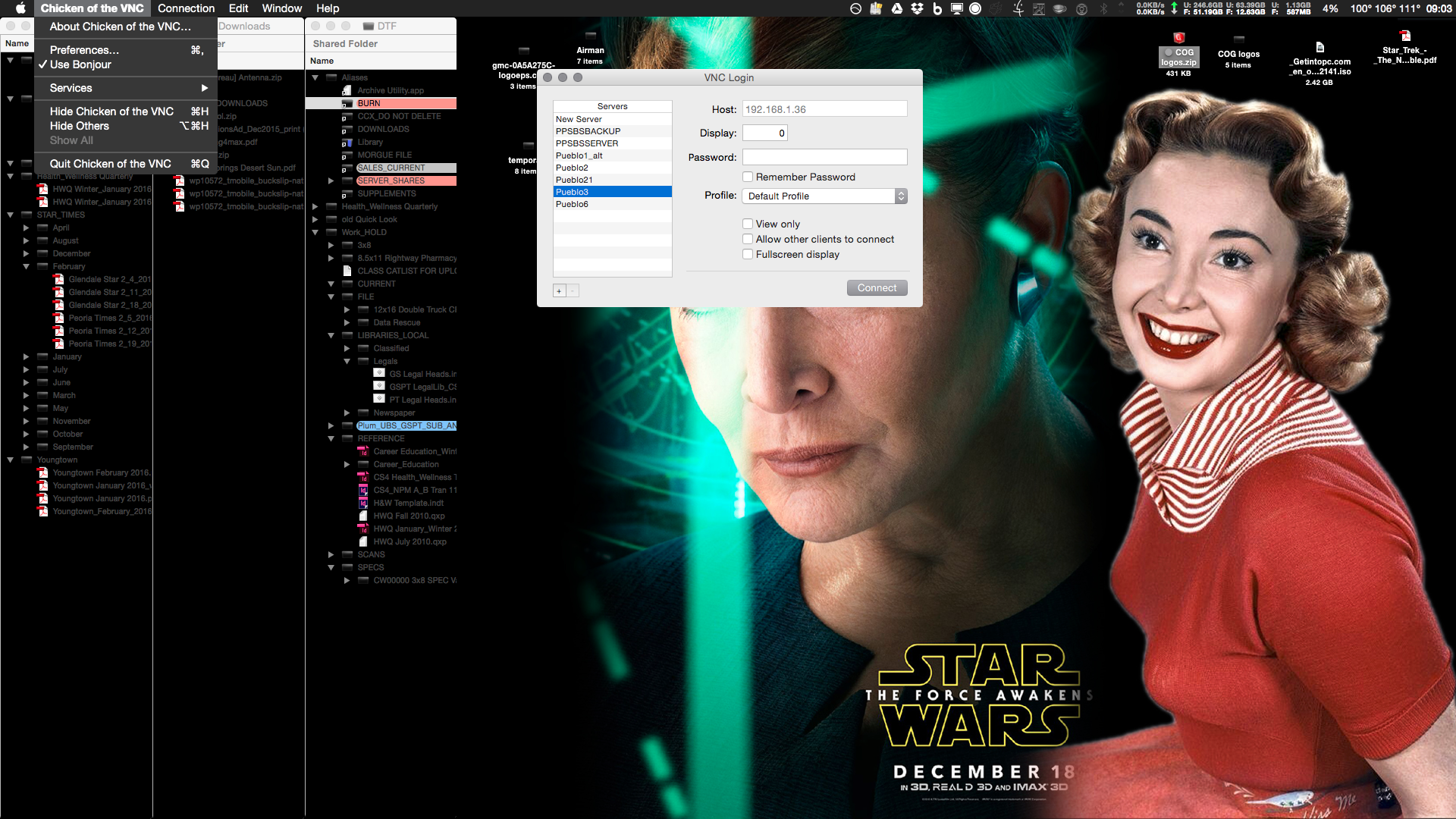The image size is (1456, 819).
Task: Click the Connect button
Action: point(877,288)
